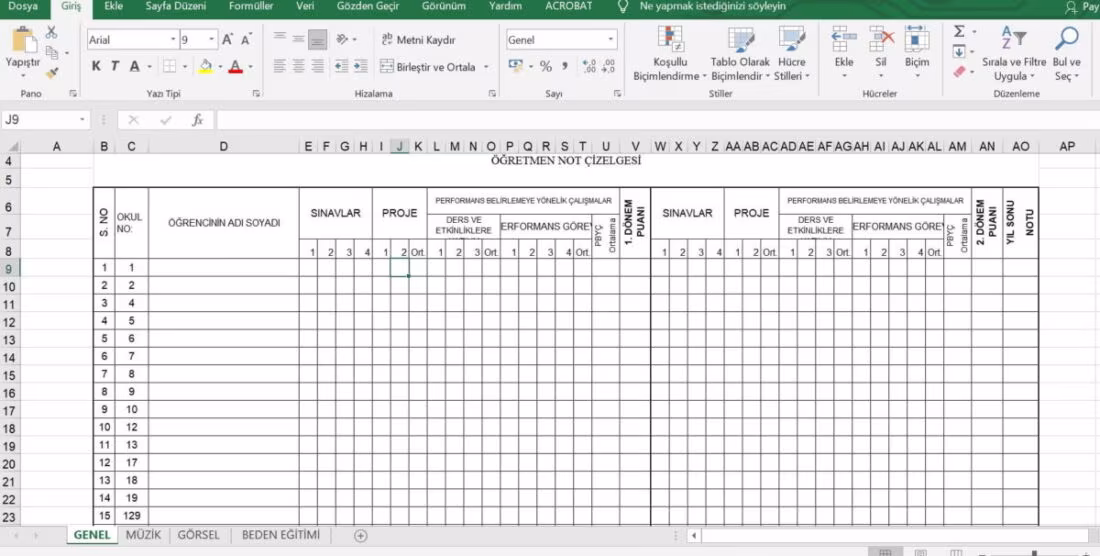Screen dimensions: 1100x556
Task: Click the Copy icon
Action: pyautogui.click(x=51, y=53)
